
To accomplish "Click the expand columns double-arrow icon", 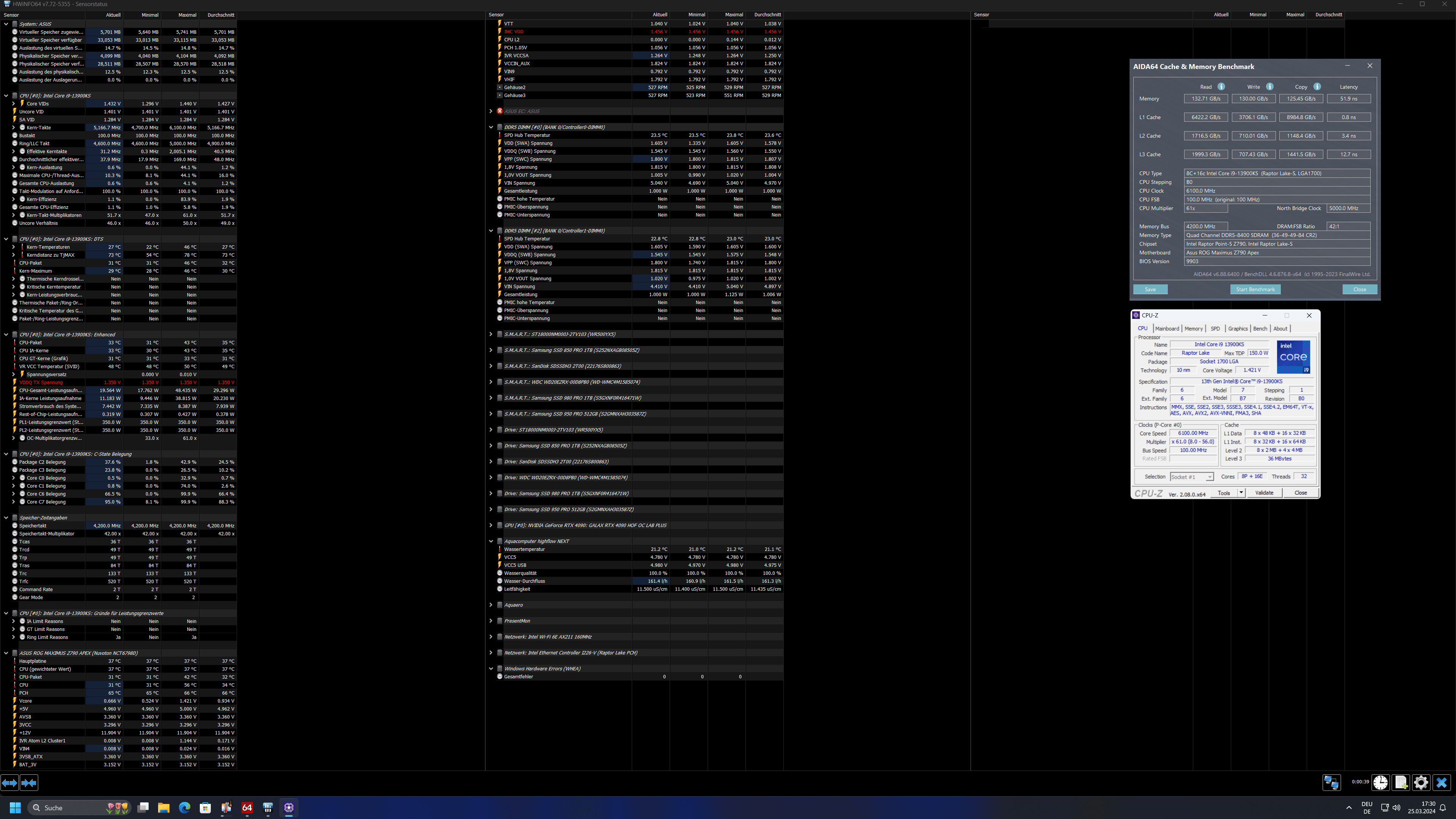I will 9,783.
